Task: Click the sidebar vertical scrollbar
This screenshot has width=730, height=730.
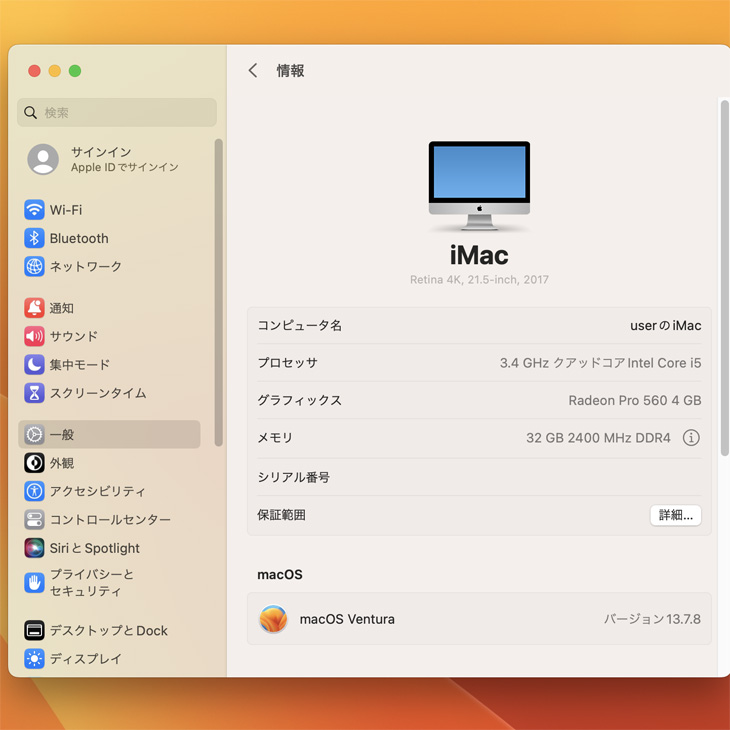Action: pyautogui.click(x=218, y=292)
